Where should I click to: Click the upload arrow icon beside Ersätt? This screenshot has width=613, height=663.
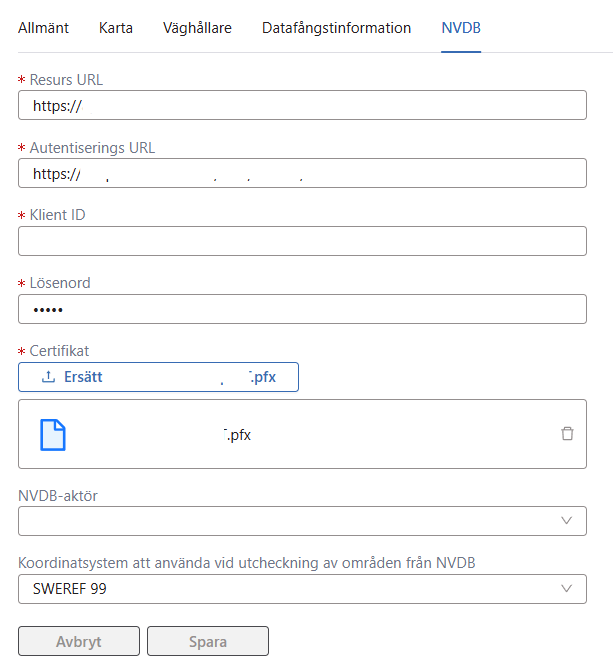tap(48, 377)
